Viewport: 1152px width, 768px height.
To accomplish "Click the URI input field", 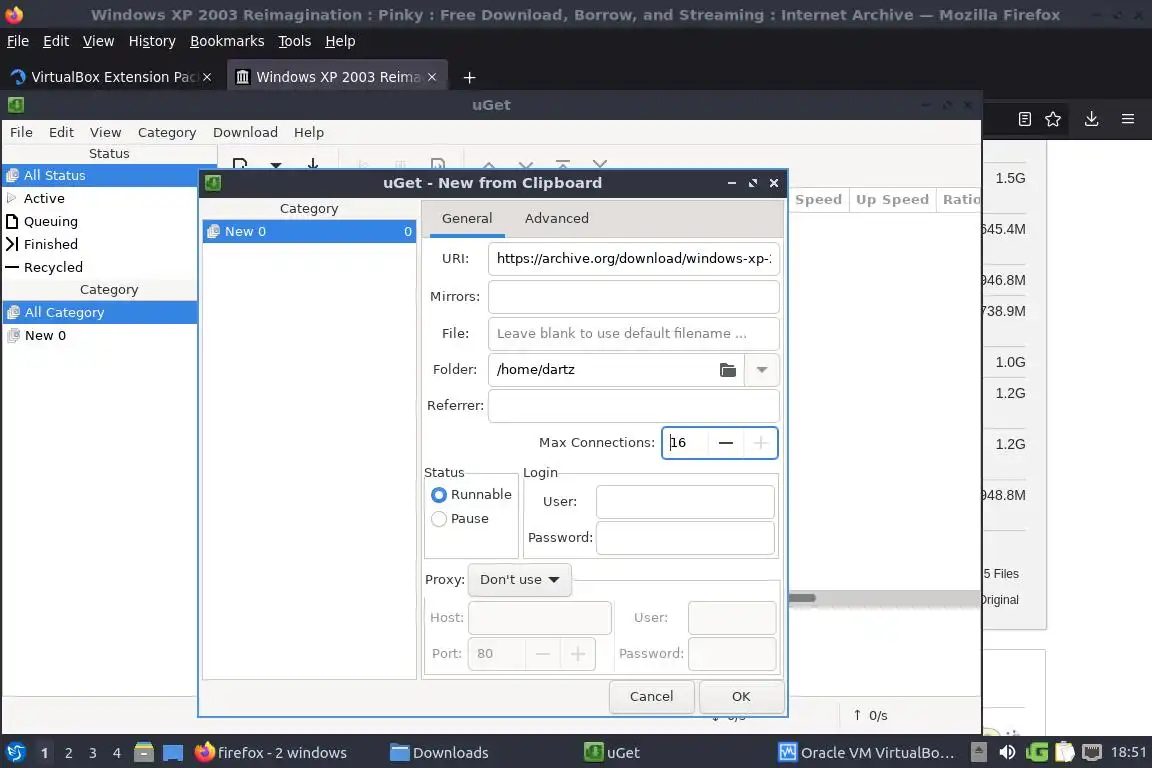I will click(633, 259).
